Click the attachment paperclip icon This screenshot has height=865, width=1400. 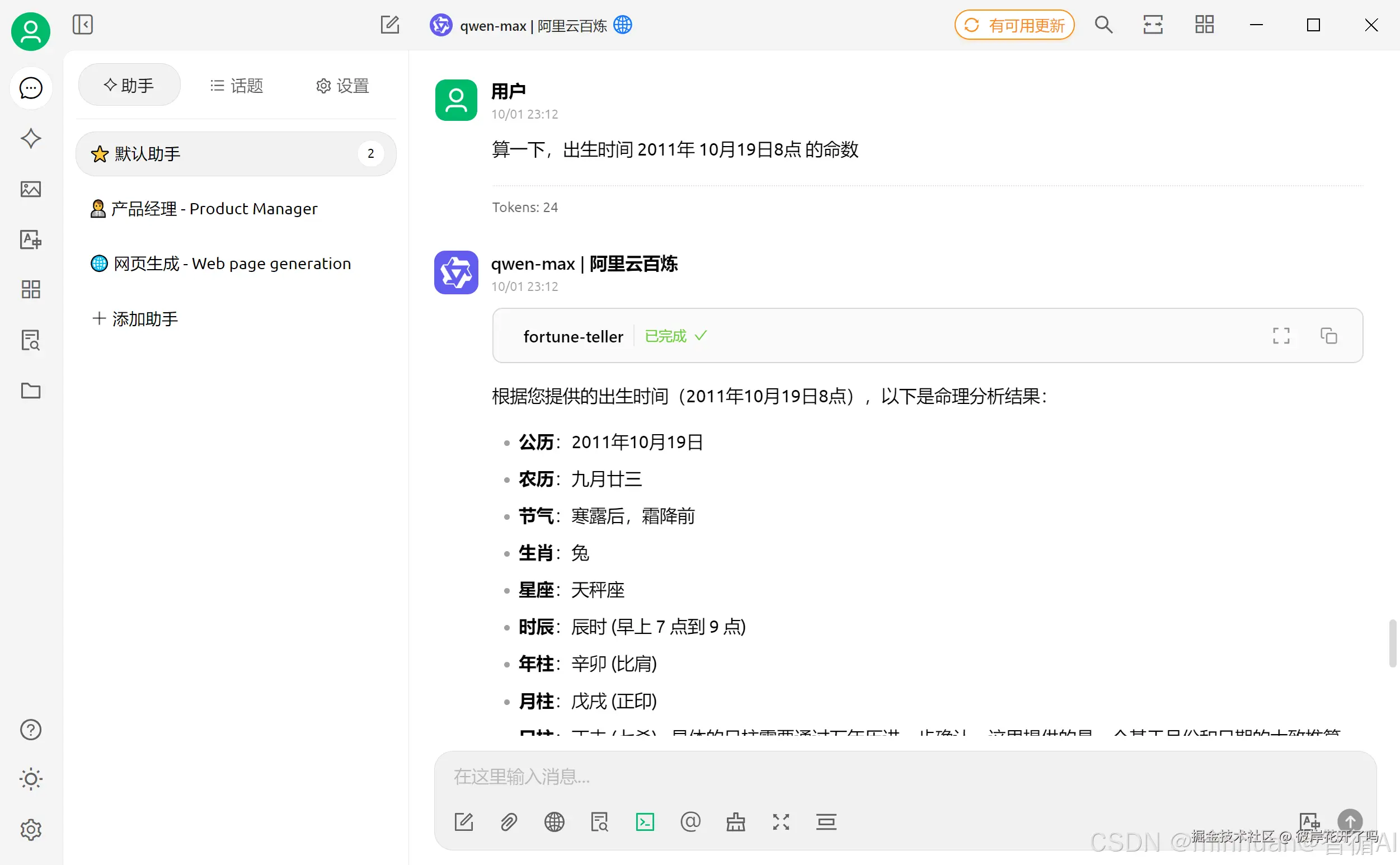[x=509, y=822]
